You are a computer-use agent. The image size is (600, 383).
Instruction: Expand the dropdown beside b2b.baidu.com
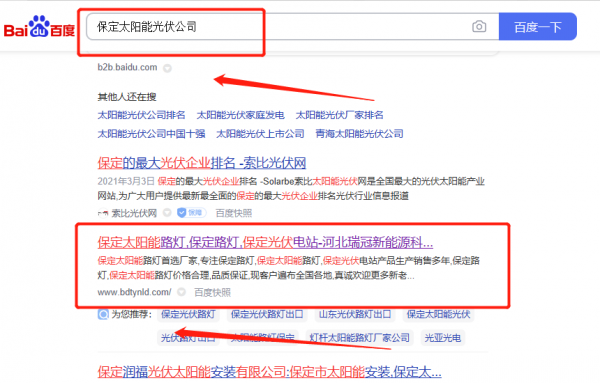(x=167, y=68)
